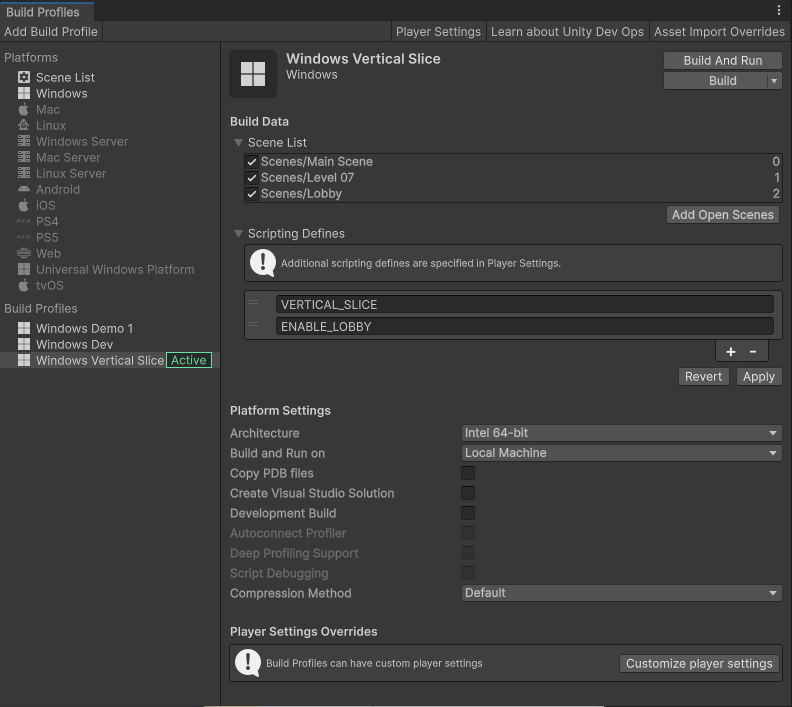Choose the Web platform icon
Image resolution: width=792 pixels, height=707 pixels.
[x=24, y=253]
